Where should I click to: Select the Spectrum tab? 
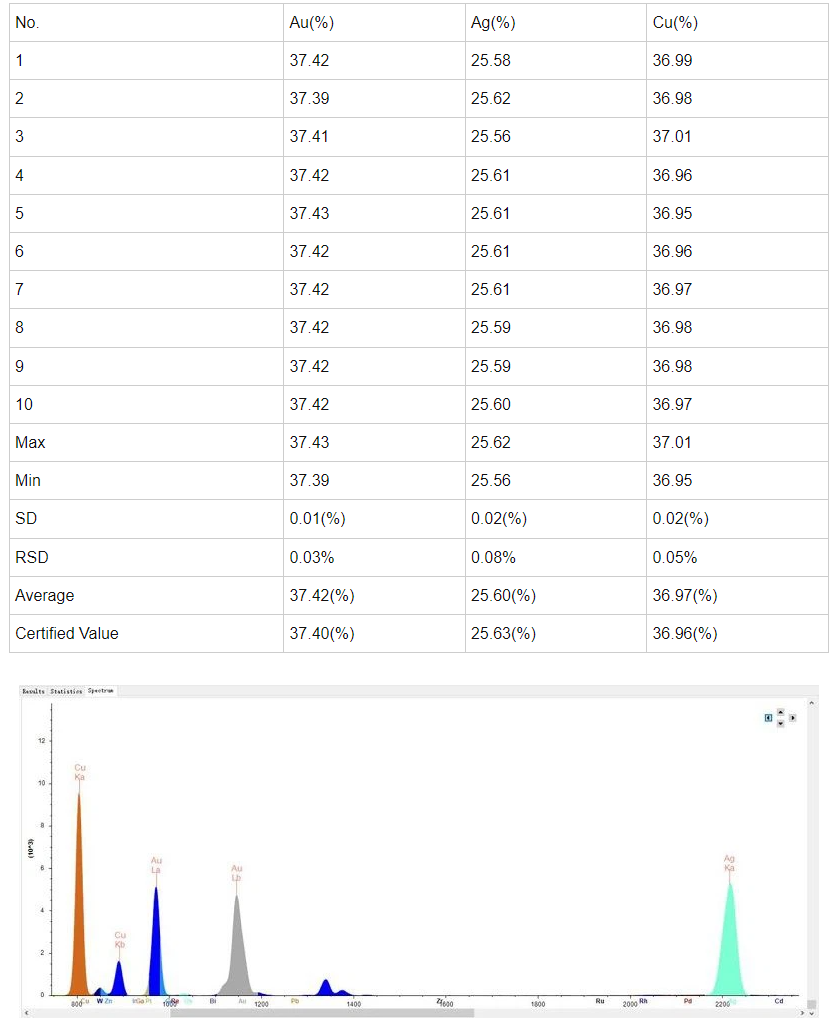100,691
